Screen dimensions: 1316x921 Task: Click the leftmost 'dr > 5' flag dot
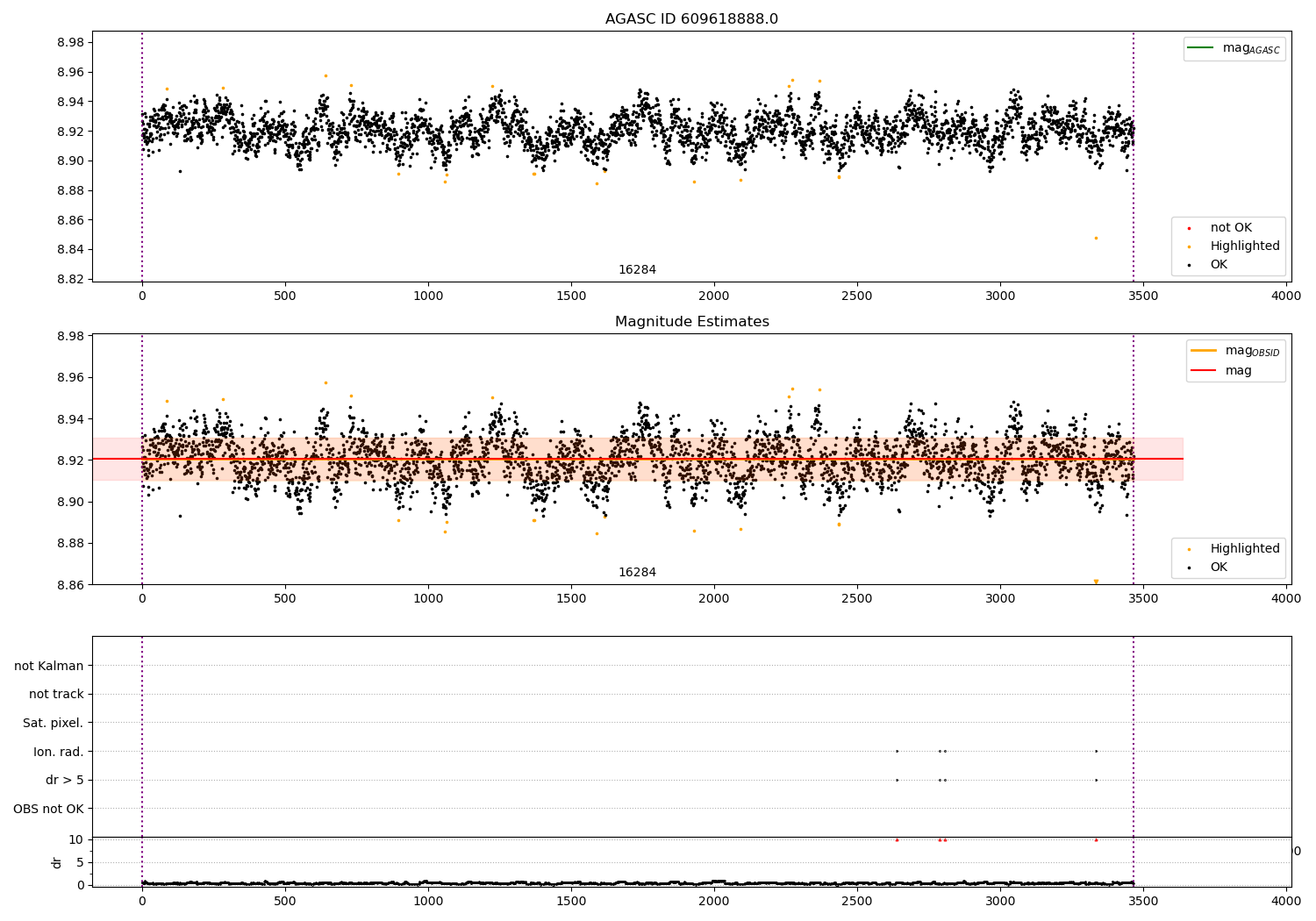tap(897, 780)
